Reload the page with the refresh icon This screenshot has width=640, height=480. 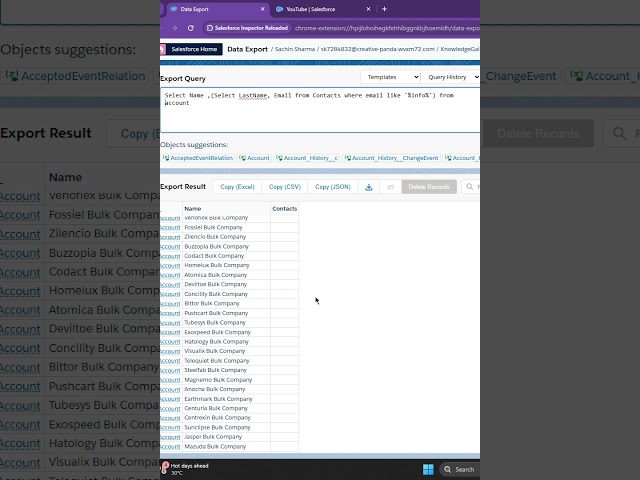point(191,28)
